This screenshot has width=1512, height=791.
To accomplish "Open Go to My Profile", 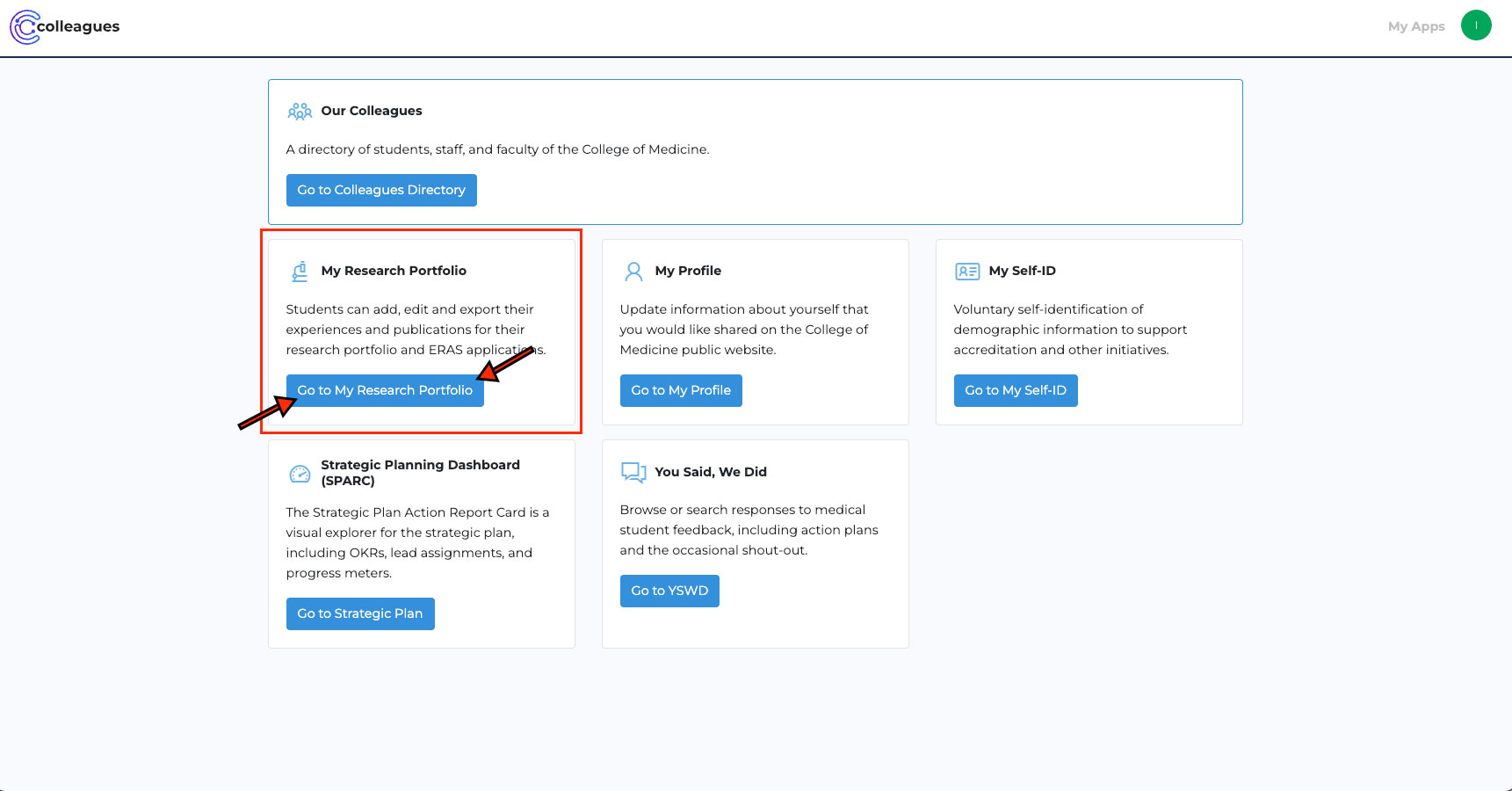I will click(x=681, y=390).
